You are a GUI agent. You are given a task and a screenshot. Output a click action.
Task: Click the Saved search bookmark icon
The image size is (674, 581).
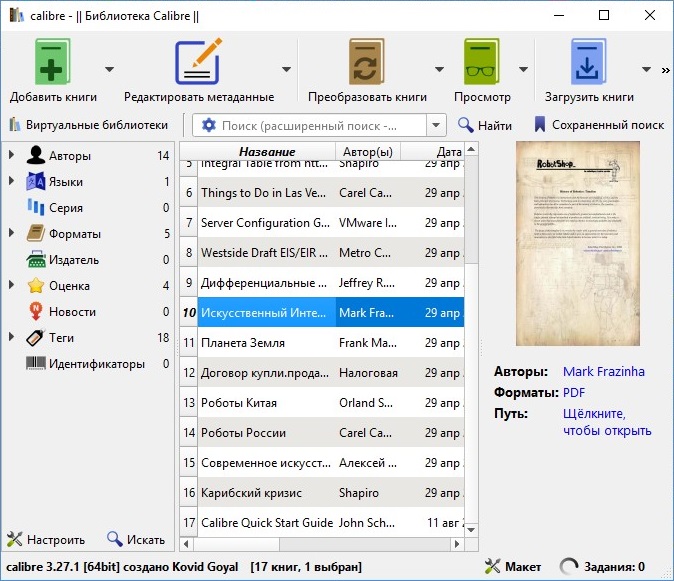539,125
